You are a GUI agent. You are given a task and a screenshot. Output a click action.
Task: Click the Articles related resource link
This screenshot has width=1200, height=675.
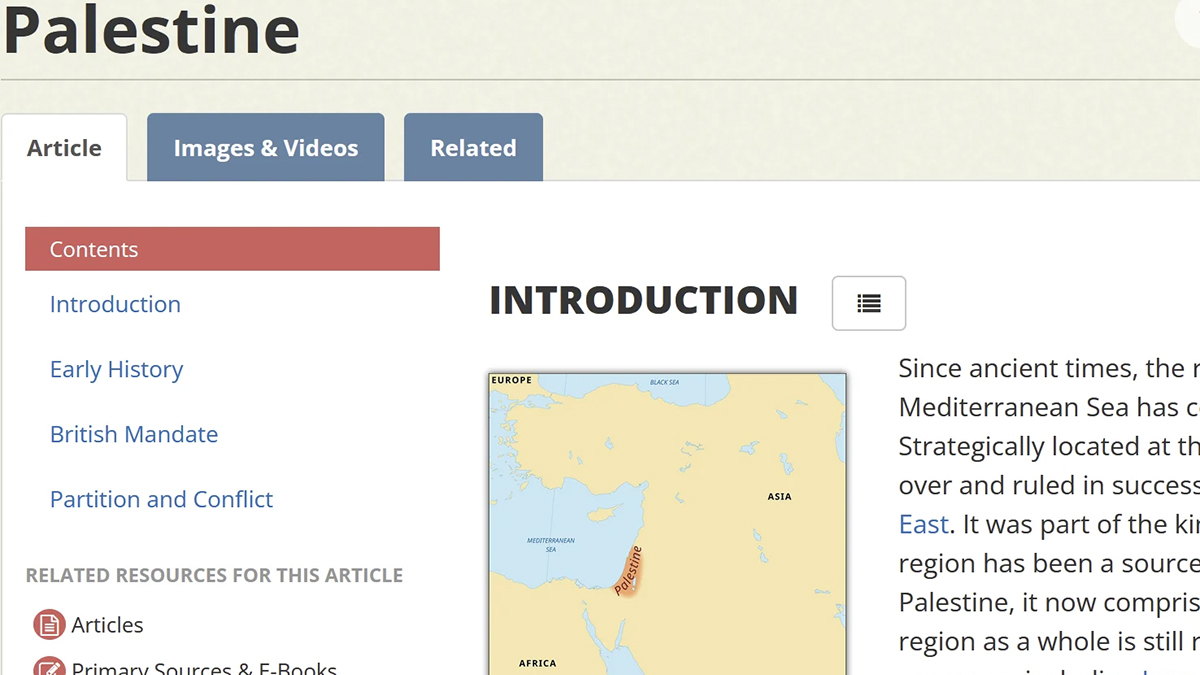pyautogui.click(x=107, y=625)
